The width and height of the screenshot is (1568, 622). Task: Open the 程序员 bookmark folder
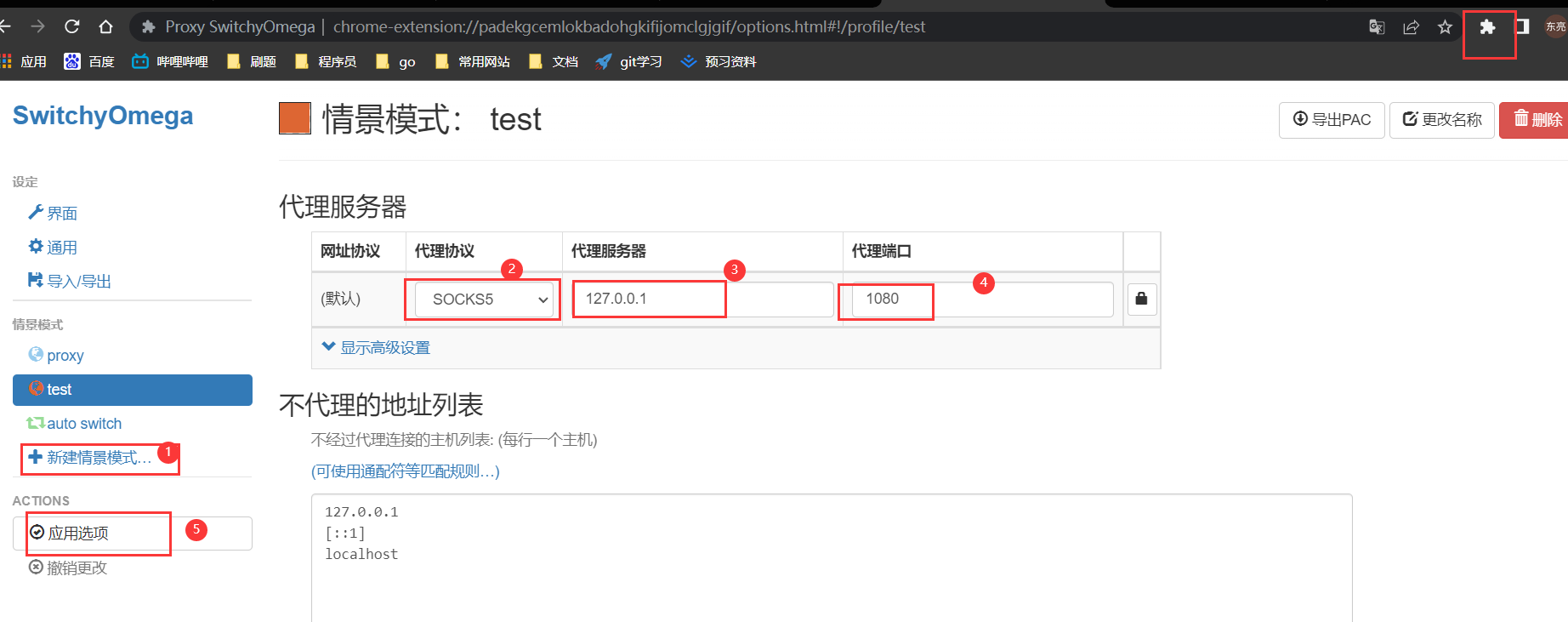point(326,61)
